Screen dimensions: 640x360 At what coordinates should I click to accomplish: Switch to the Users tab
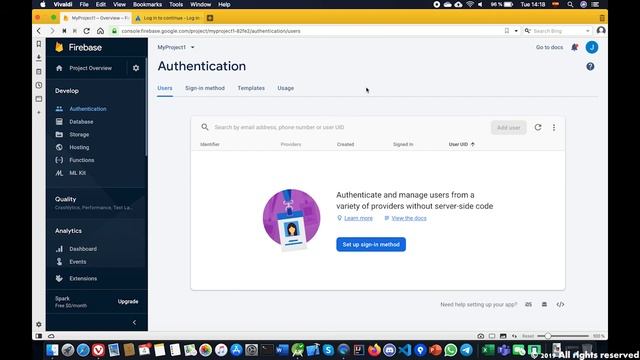165,88
